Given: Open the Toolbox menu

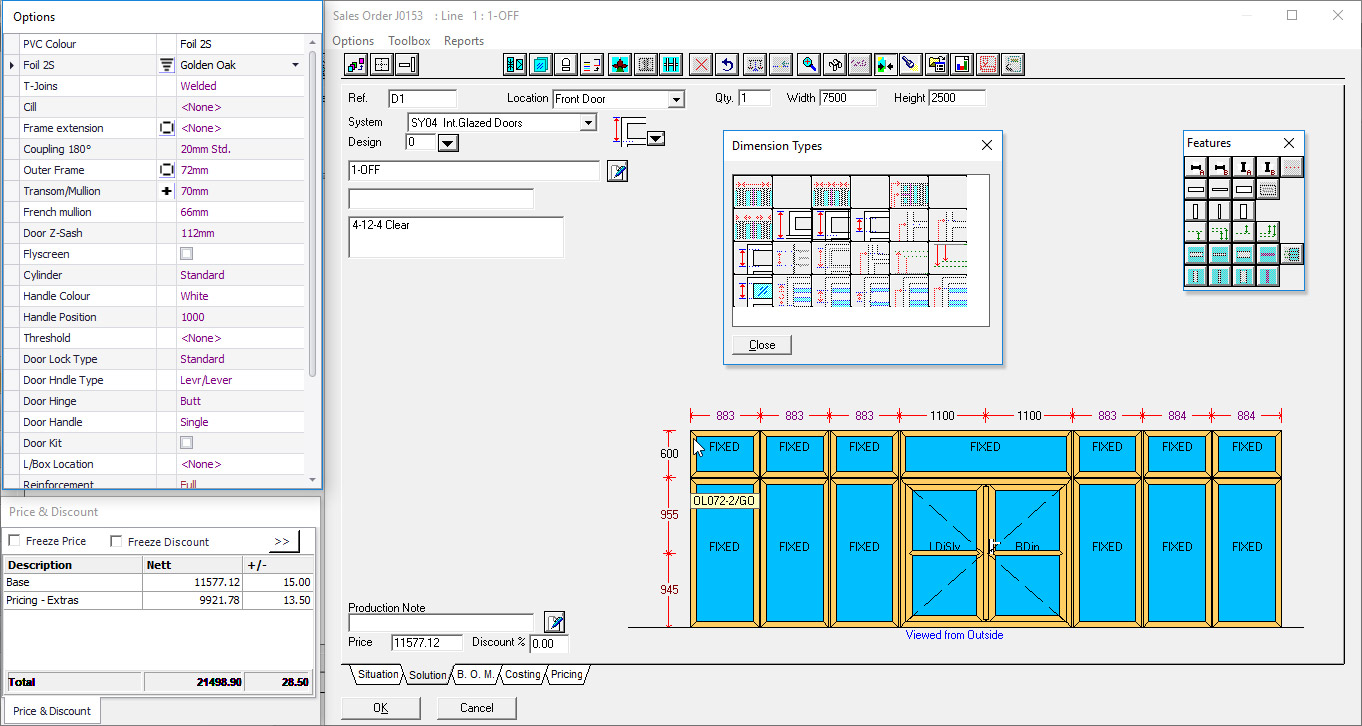Looking at the screenshot, I should tap(409, 41).
